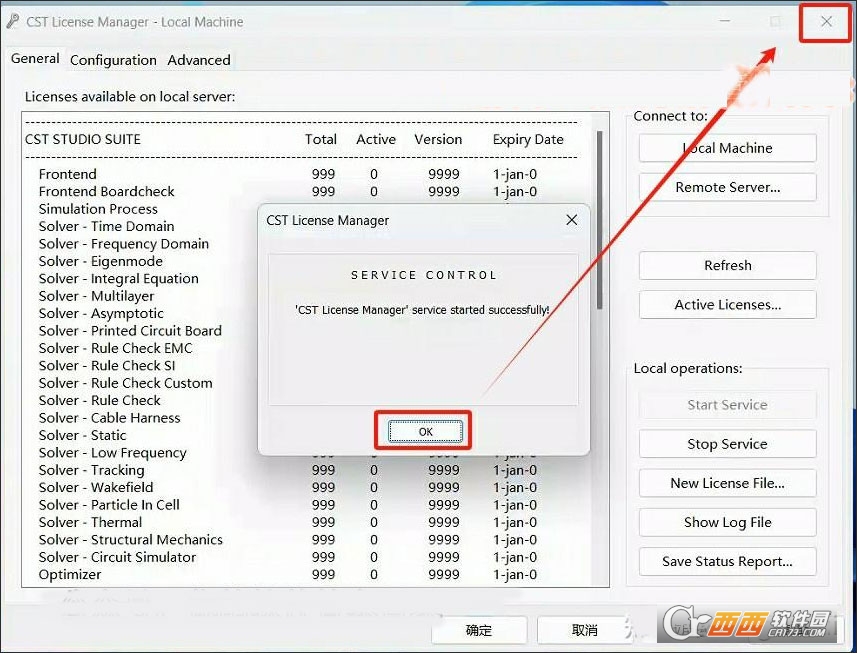Select Solver - Particle In Cell
The height and width of the screenshot is (653, 857).
click(x=287, y=505)
